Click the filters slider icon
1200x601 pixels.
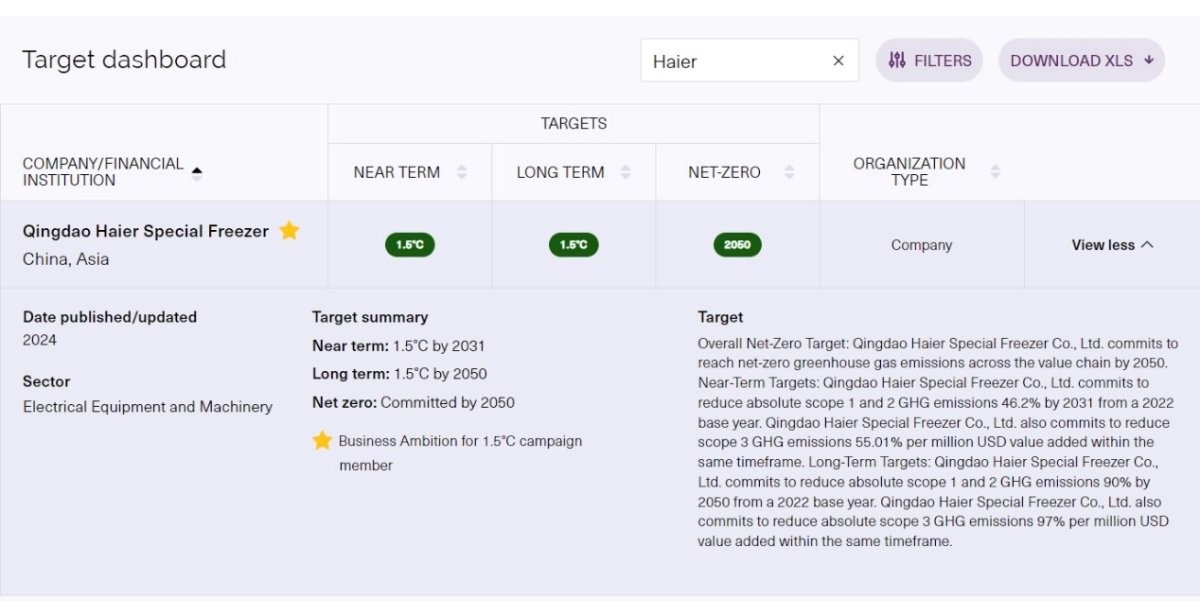click(897, 61)
